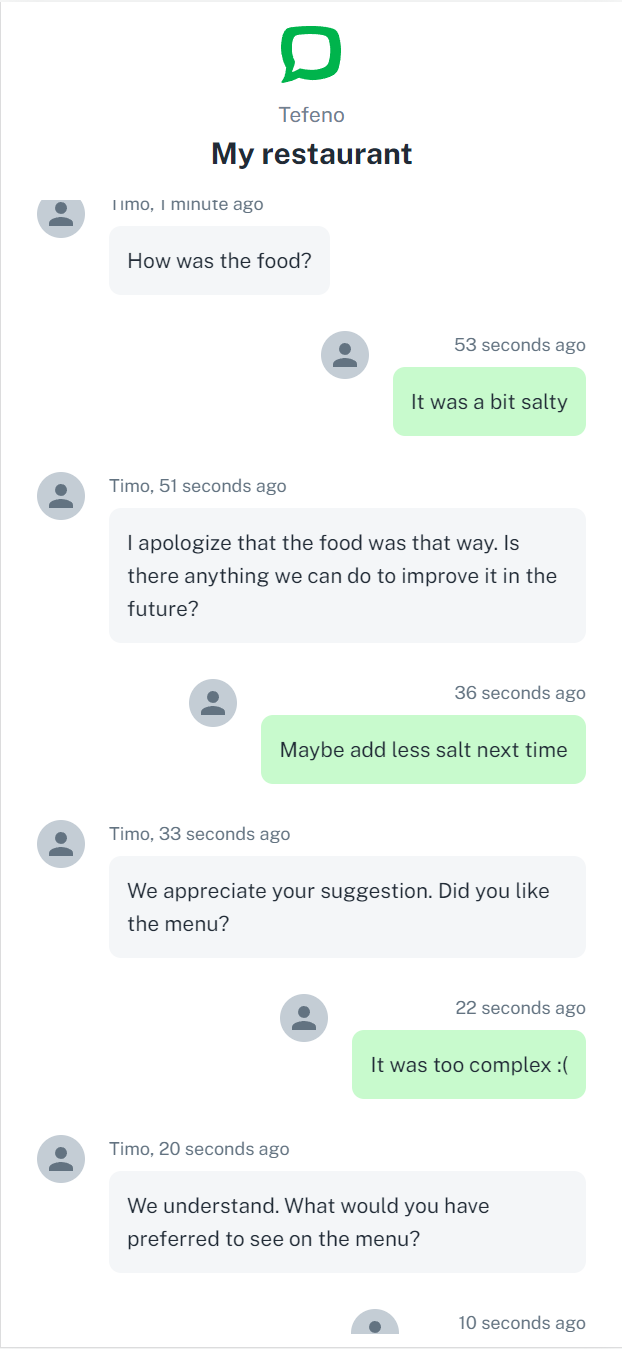Click the "I apologize that the food" message
This screenshot has width=622, height=1349.
click(347, 576)
